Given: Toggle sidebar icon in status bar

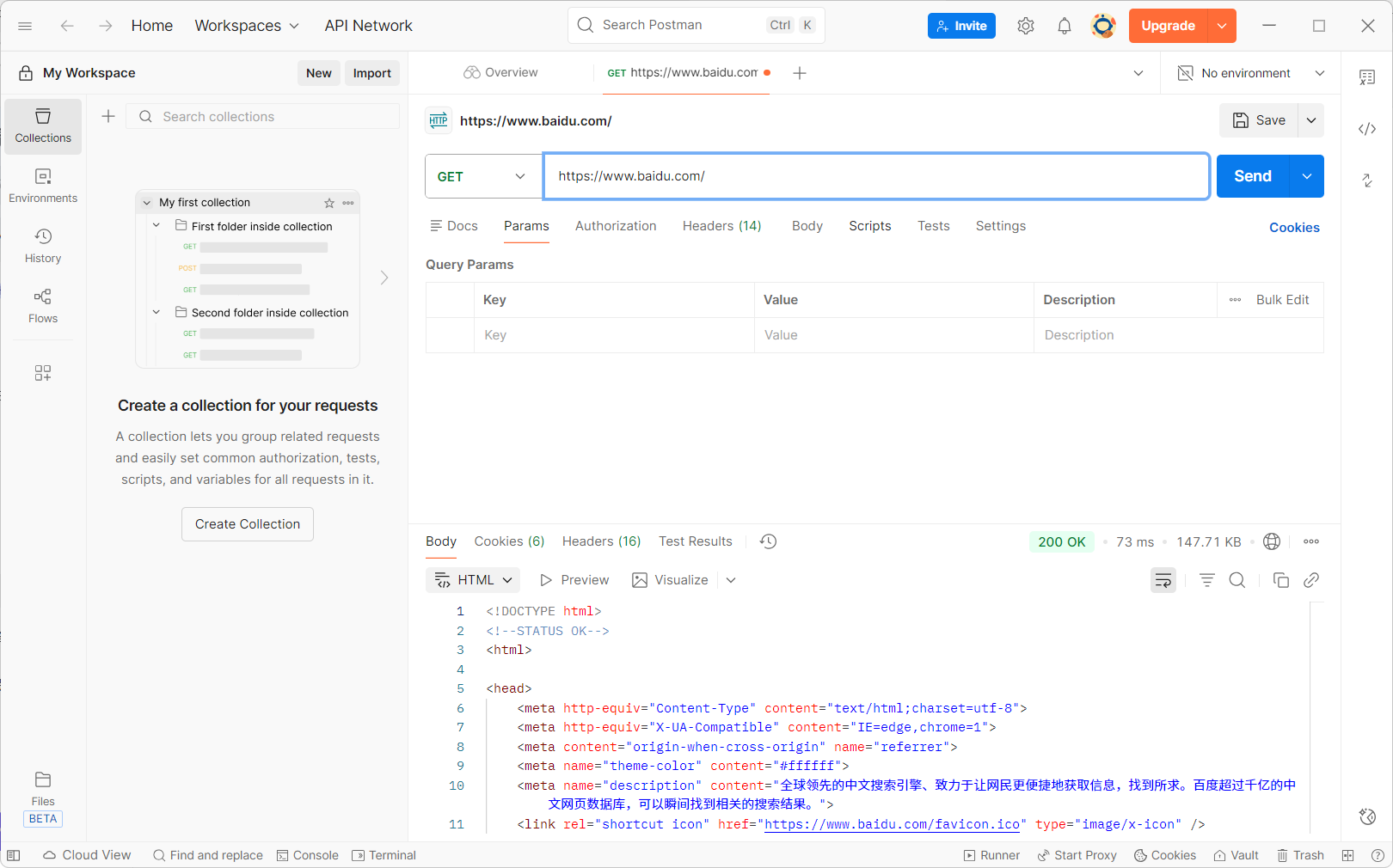Looking at the screenshot, I should coord(14,855).
